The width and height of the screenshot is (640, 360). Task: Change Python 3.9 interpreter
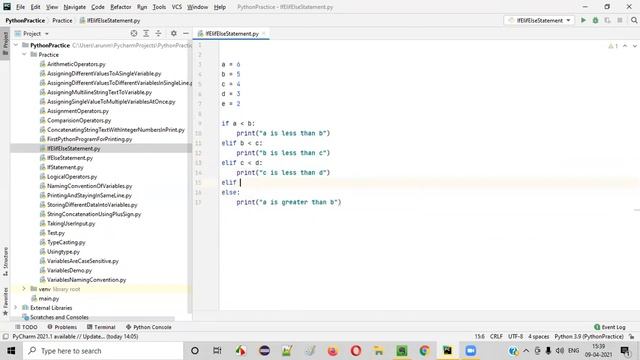pyautogui.click(x=589, y=337)
